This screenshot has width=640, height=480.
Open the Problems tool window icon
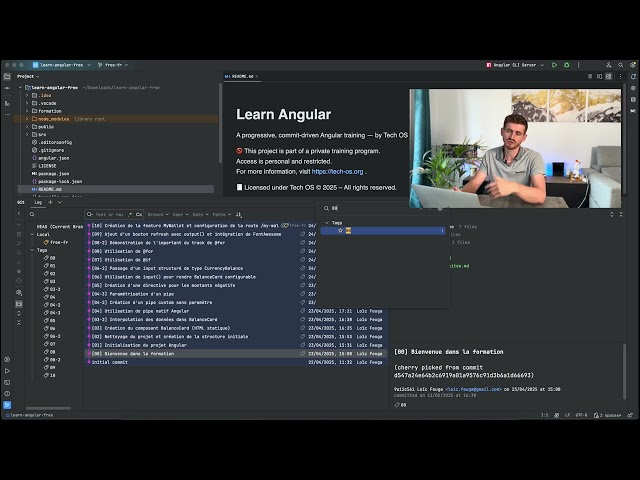point(7,394)
